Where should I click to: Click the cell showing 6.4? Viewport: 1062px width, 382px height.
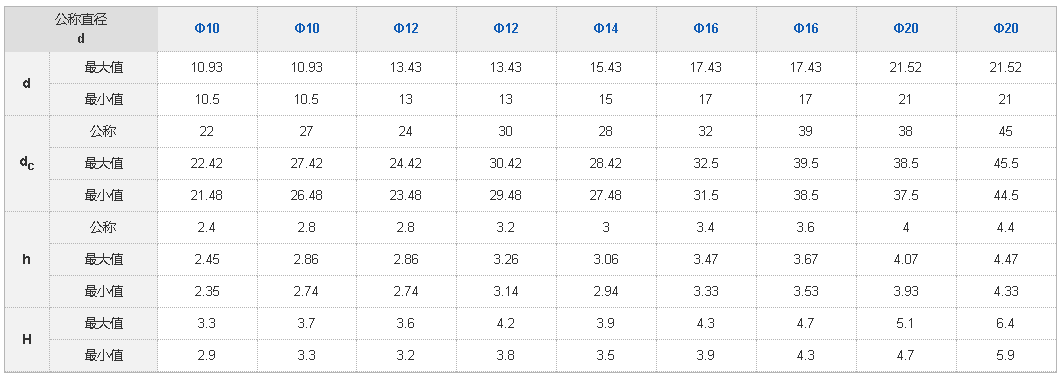tap(1005, 324)
